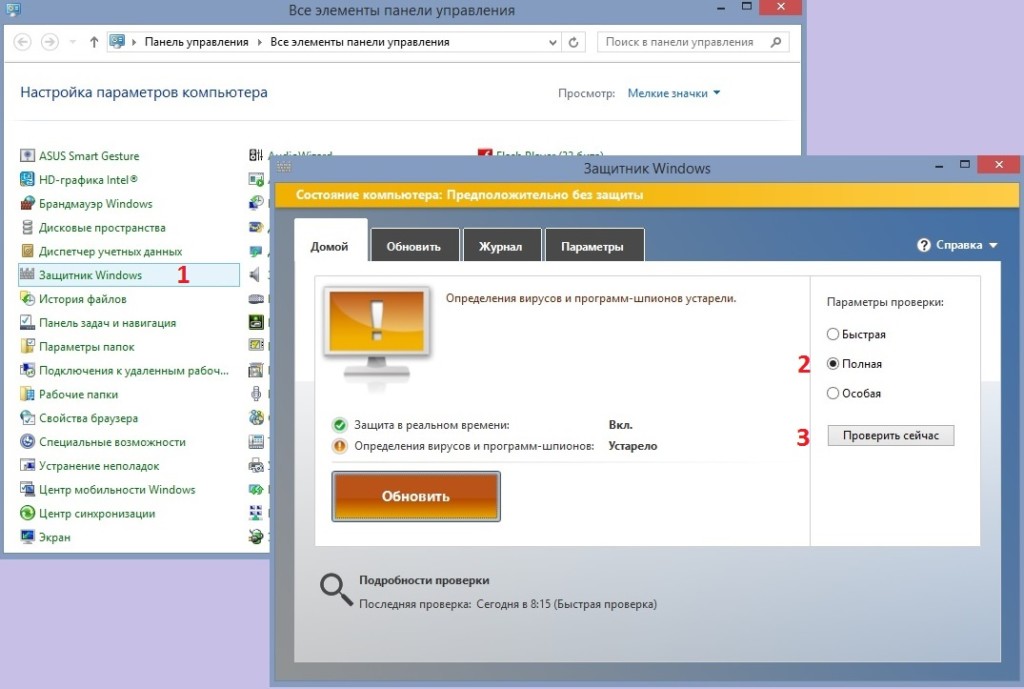This screenshot has width=1024, height=689.
Task: Click the История файлов icon
Action: click(x=27, y=298)
